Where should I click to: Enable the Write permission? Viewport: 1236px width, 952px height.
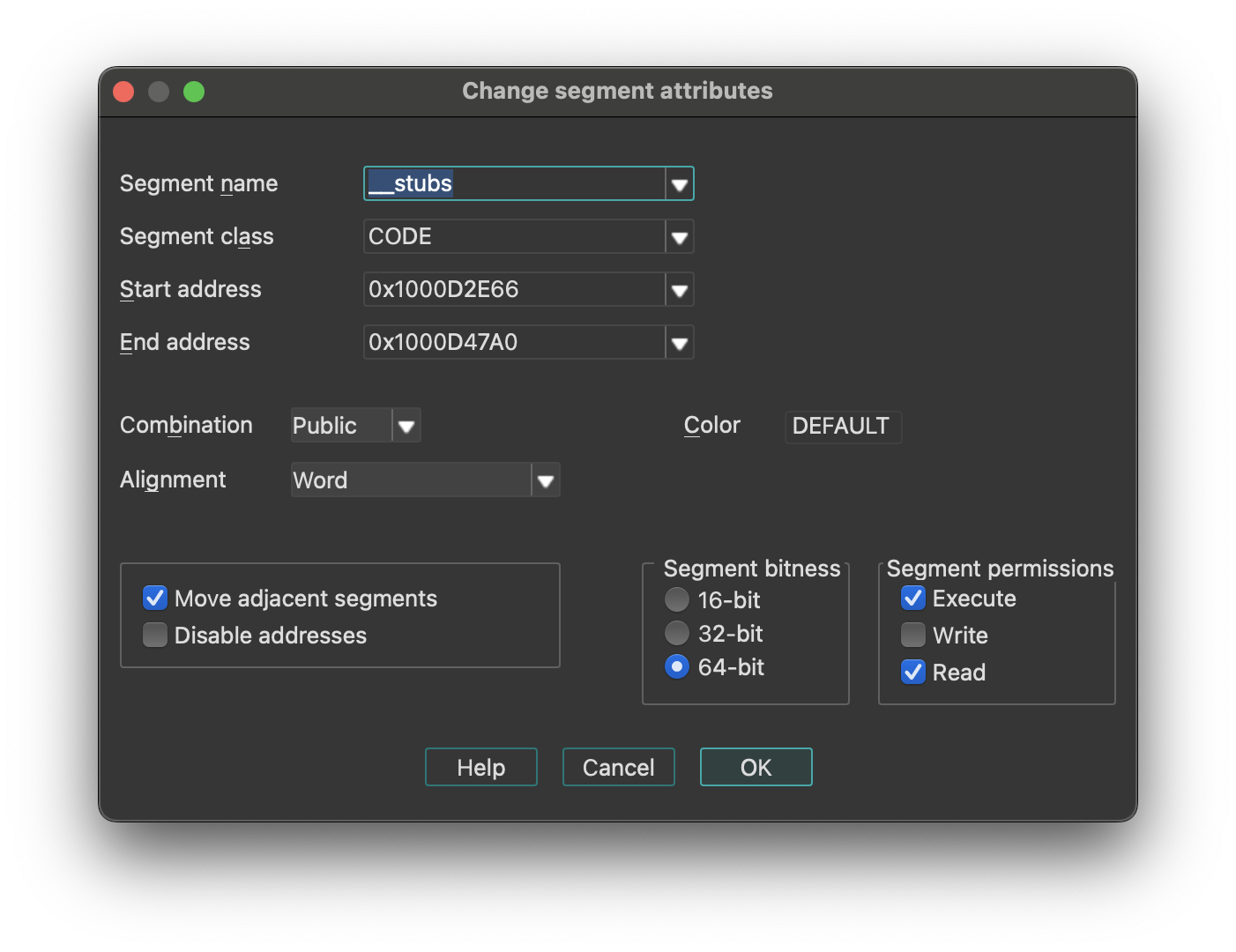pyautogui.click(x=912, y=635)
